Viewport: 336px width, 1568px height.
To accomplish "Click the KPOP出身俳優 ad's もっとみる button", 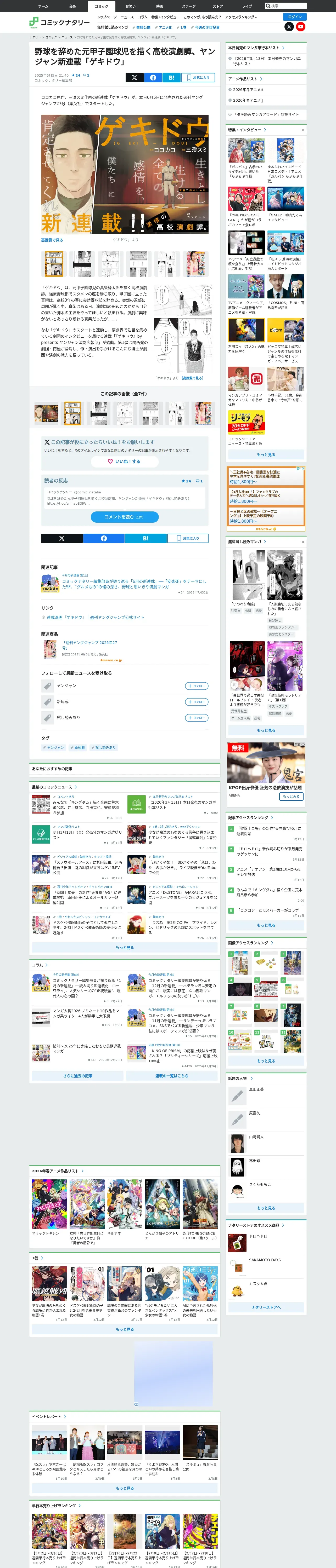I will coord(292,796).
